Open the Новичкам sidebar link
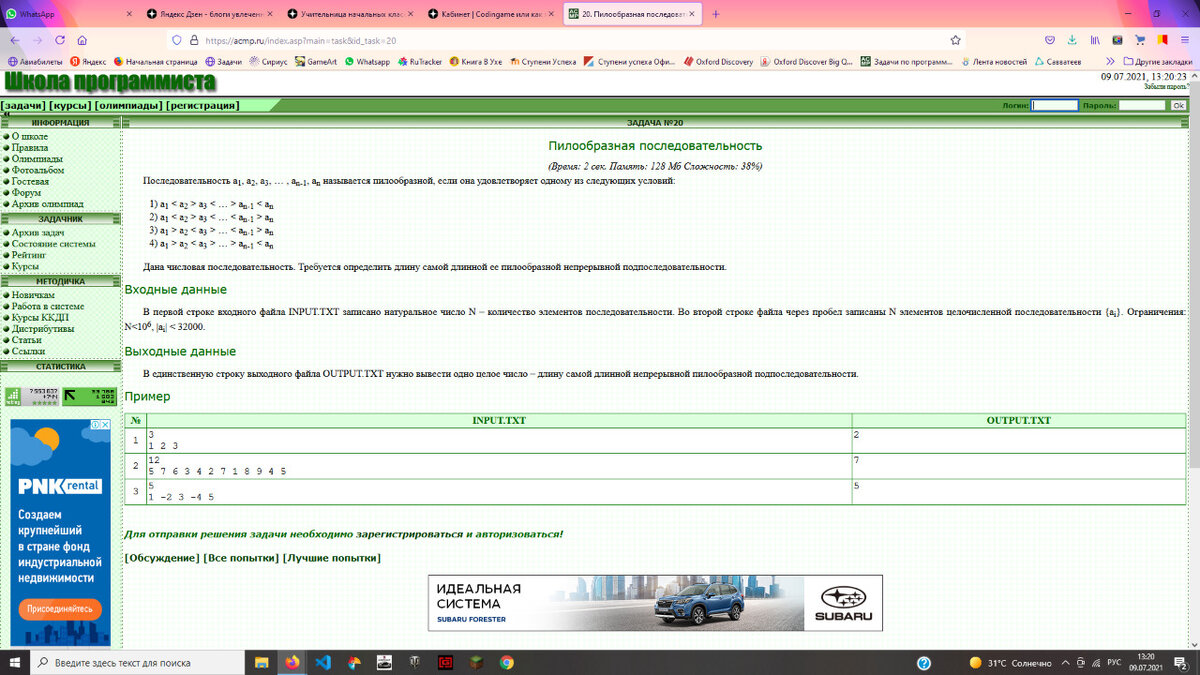Viewport: 1200px width, 675px height. tap(33, 295)
